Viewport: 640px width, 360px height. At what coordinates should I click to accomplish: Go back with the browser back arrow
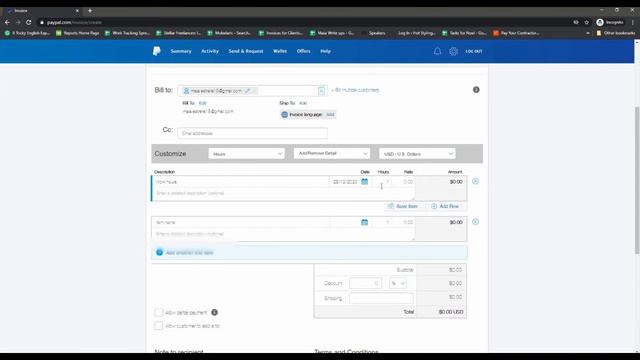coord(7,22)
